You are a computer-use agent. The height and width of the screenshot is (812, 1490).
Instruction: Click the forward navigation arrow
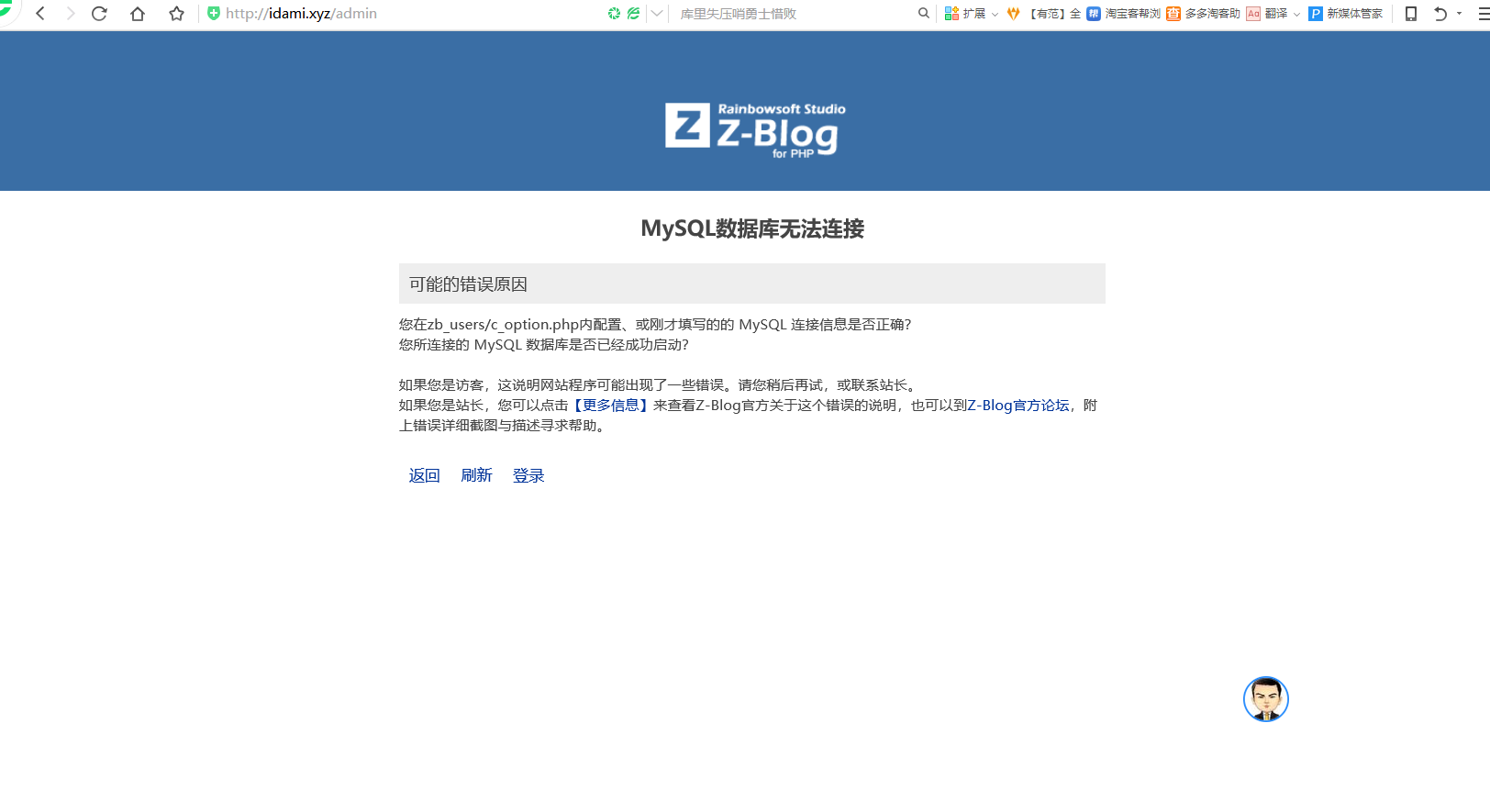[70, 14]
